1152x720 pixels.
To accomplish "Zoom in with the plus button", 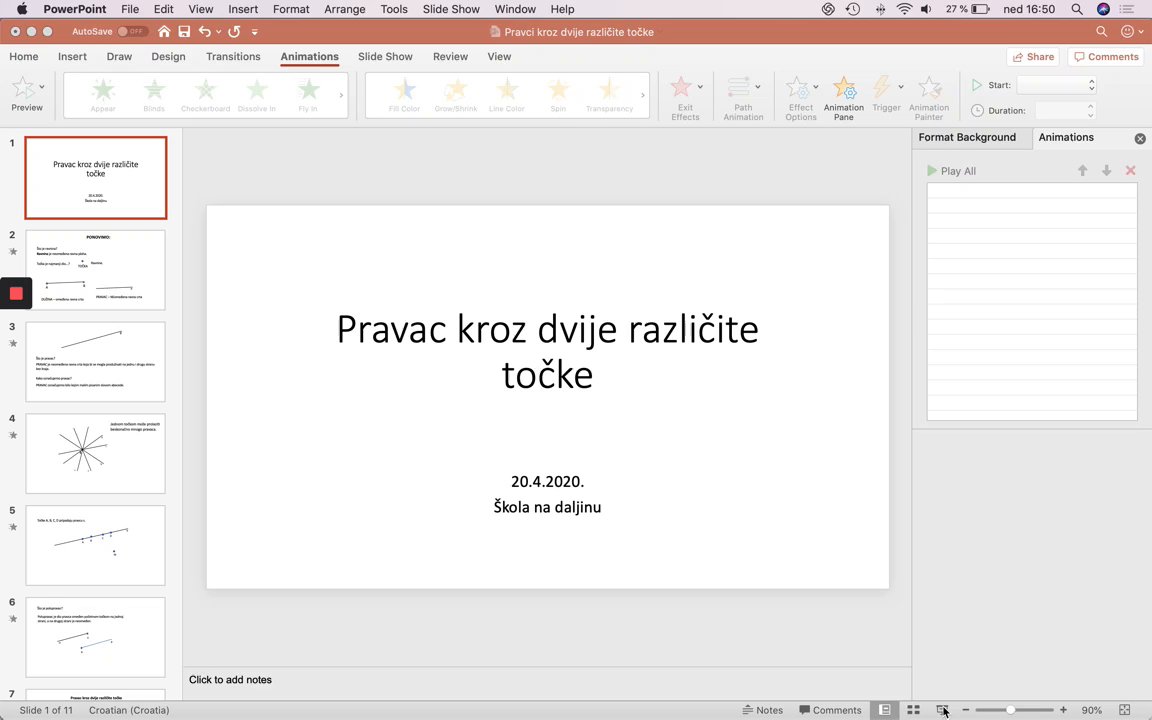I will [x=1063, y=710].
